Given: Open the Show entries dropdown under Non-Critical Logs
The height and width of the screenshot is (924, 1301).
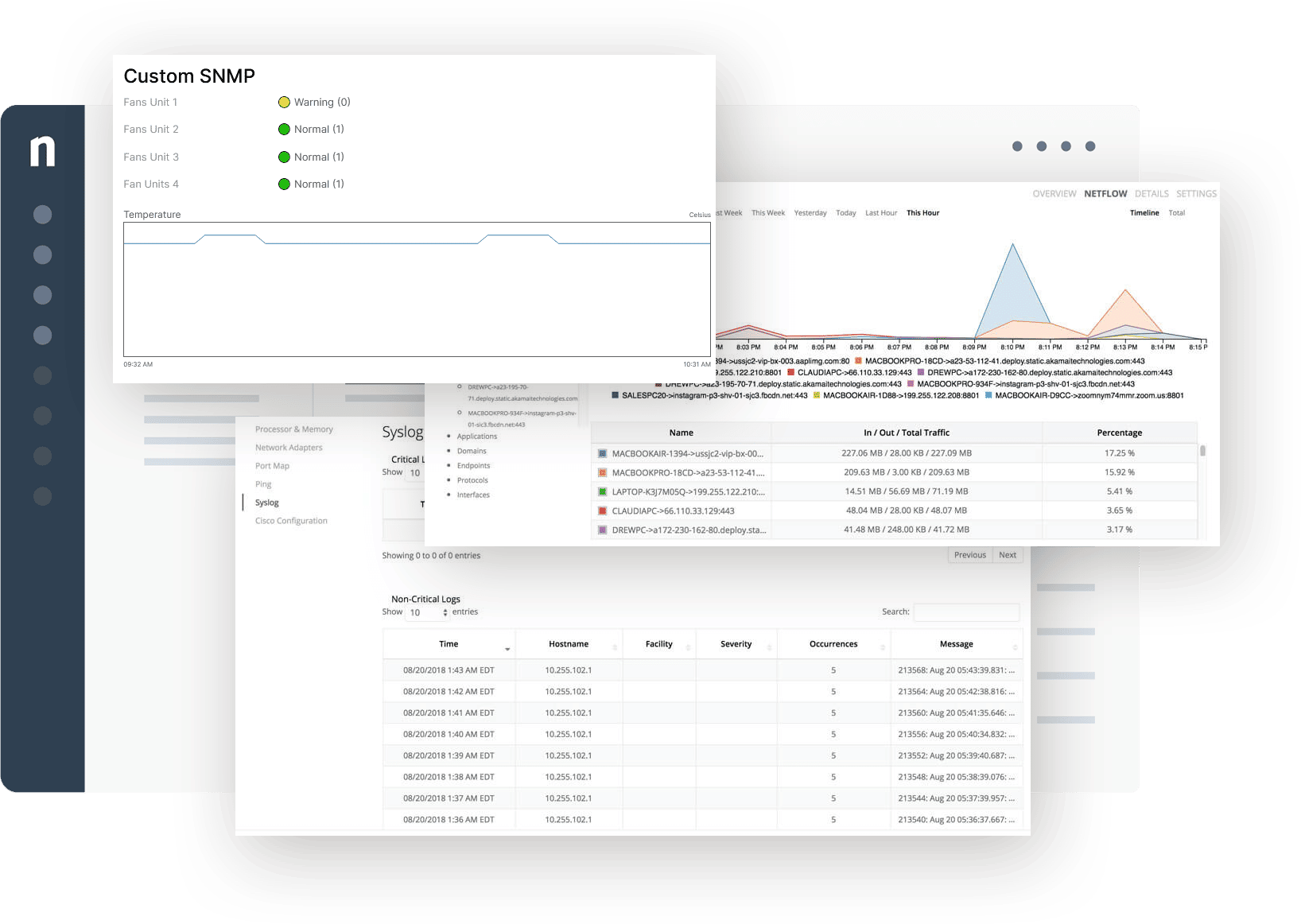Looking at the screenshot, I should tap(427, 612).
